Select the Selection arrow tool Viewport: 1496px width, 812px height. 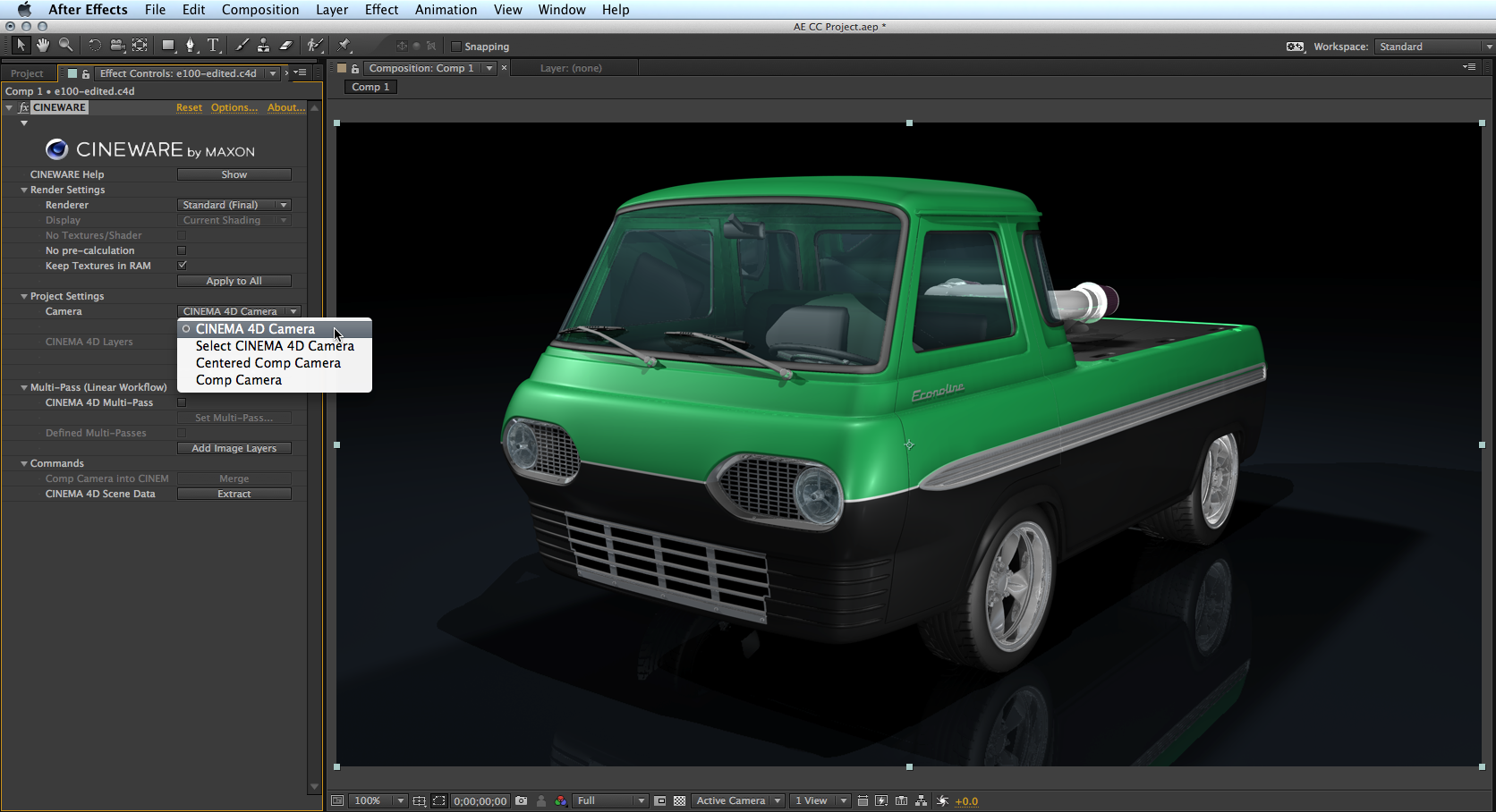click(21, 45)
